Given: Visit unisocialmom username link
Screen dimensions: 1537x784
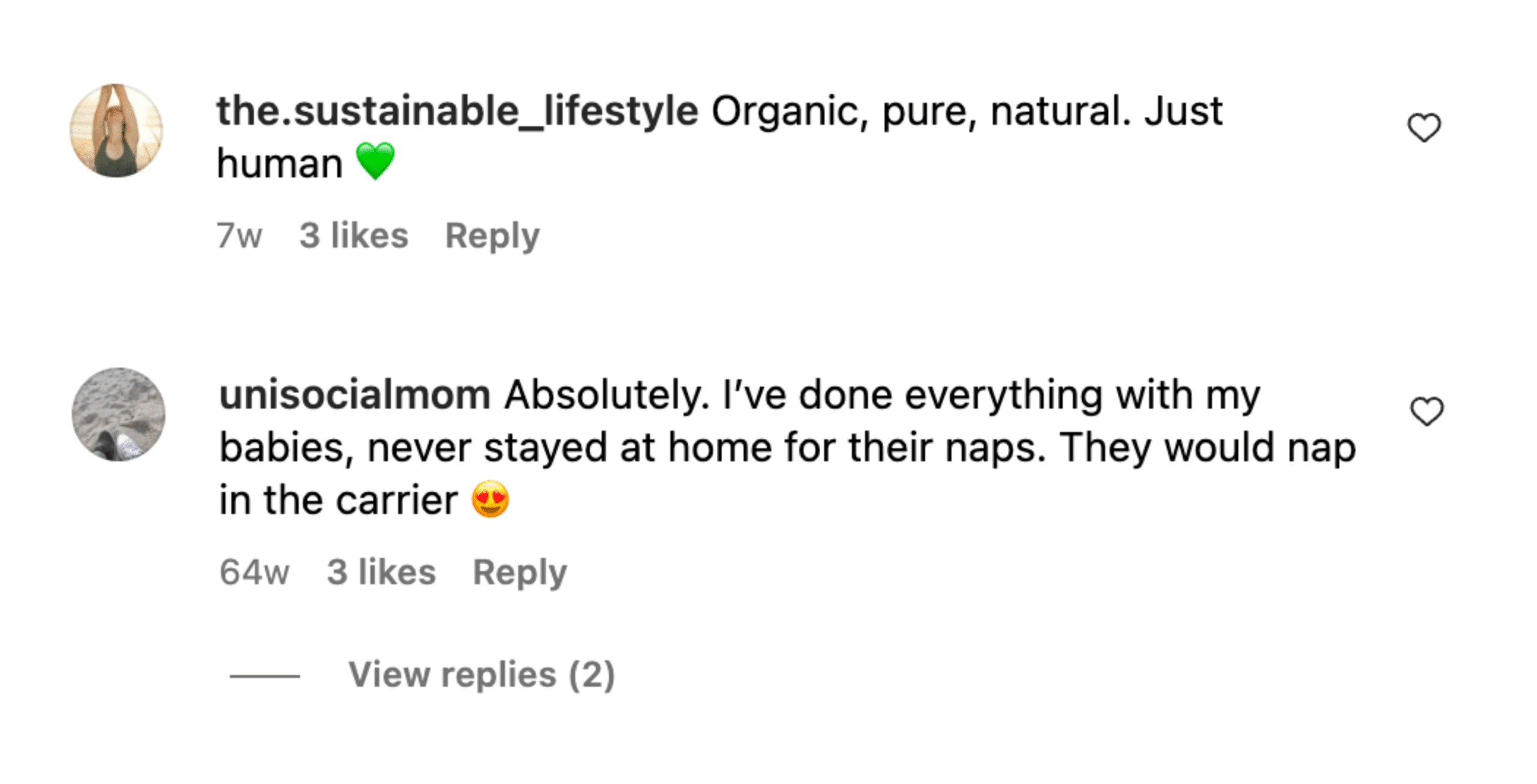Looking at the screenshot, I should point(355,395).
